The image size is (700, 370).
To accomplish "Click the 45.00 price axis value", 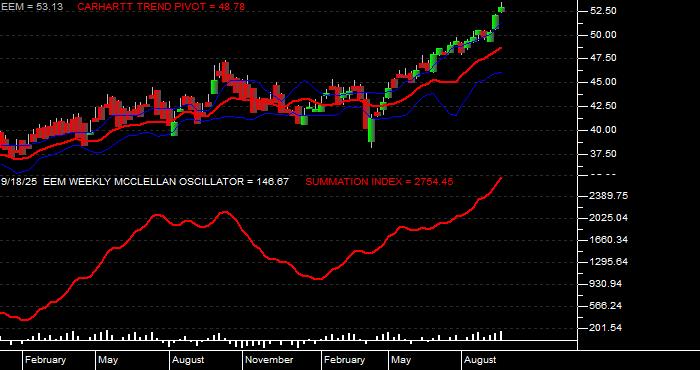I will (603, 82).
